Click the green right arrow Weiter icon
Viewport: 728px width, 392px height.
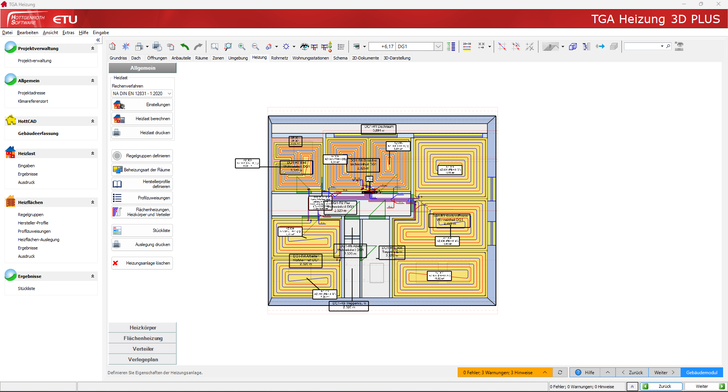pyautogui.click(x=722, y=386)
